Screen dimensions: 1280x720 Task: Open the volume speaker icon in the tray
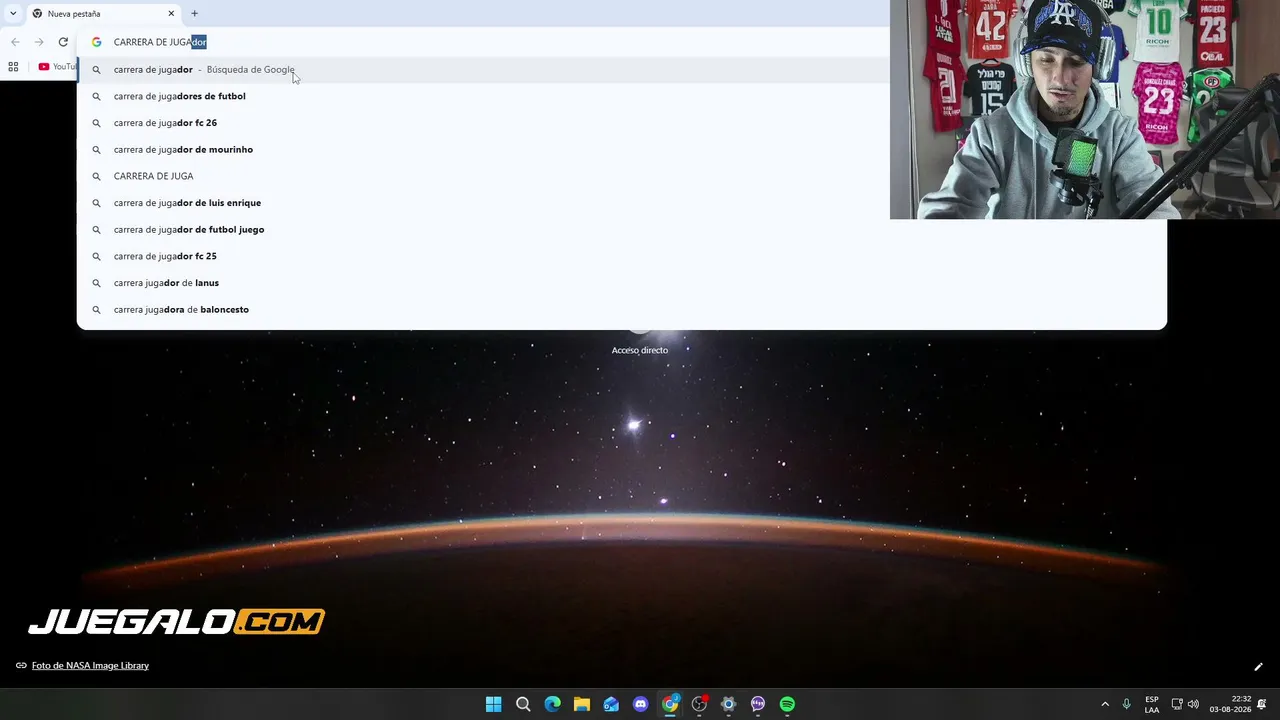[x=1193, y=704]
